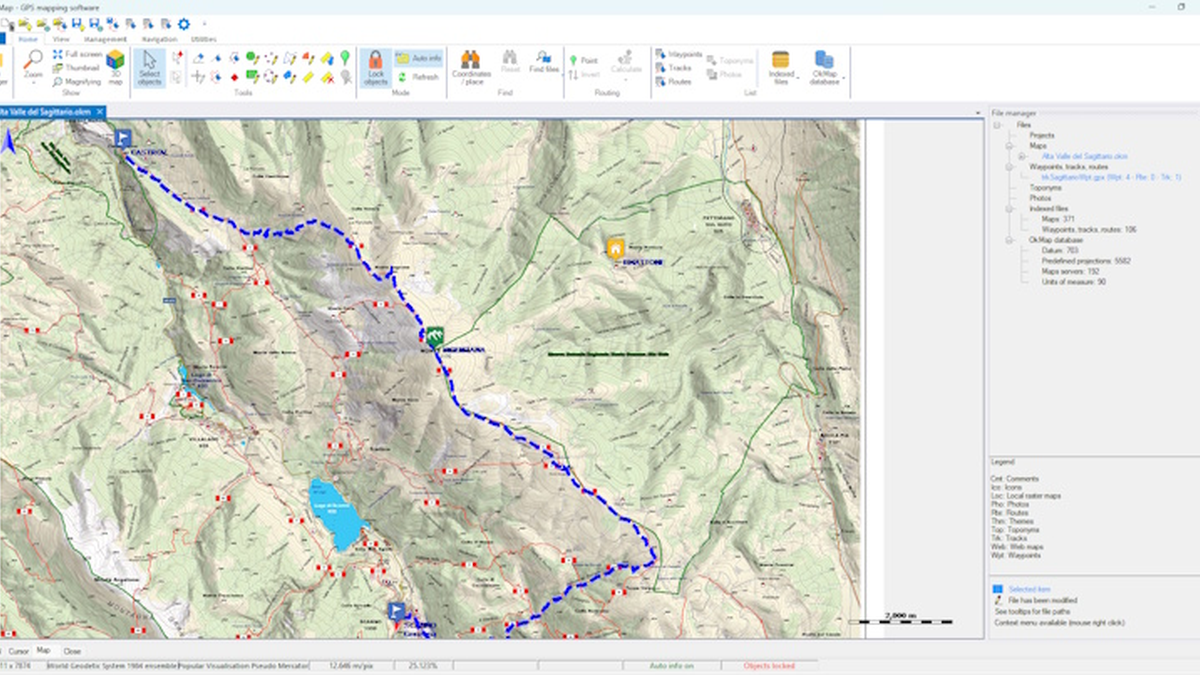The image size is (1200, 675).
Task: Click the red diamond tool icon
Action: pos(234,76)
